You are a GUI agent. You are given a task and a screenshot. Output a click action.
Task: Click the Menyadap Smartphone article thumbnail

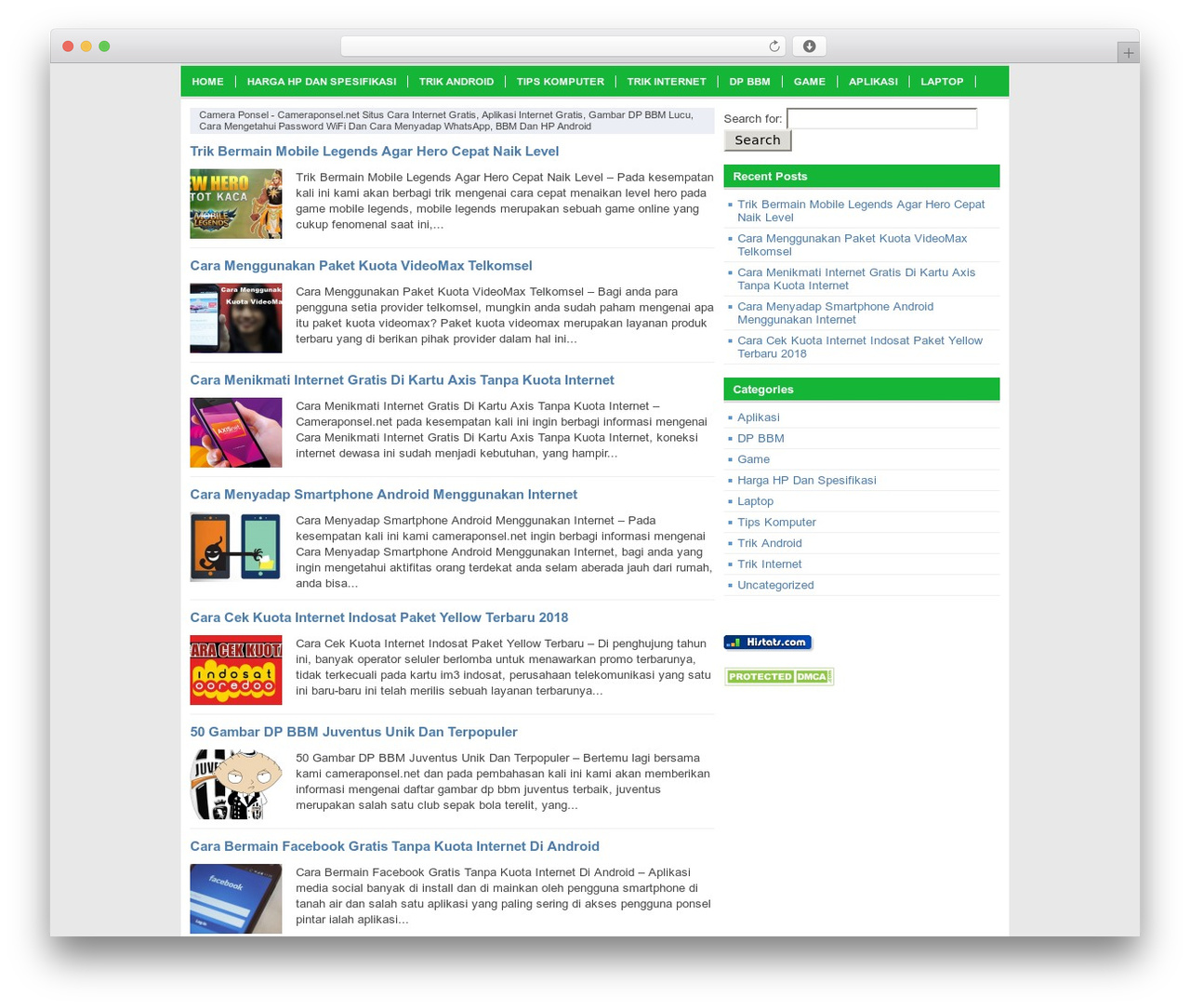click(x=236, y=547)
